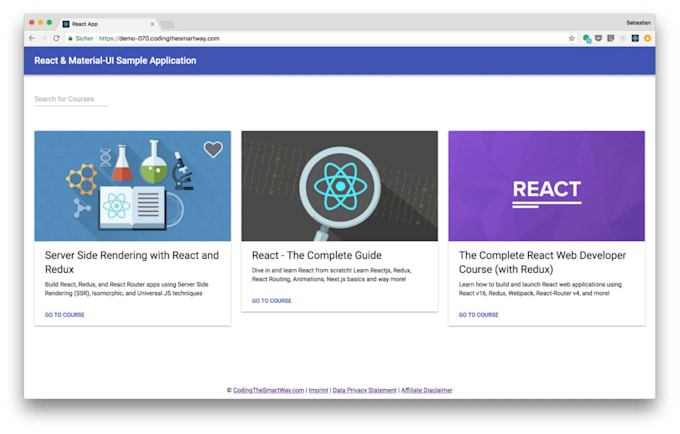680x434 pixels.
Task: Click description 'Build React, Redux, and React Router apps'
Action: [127, 289]
